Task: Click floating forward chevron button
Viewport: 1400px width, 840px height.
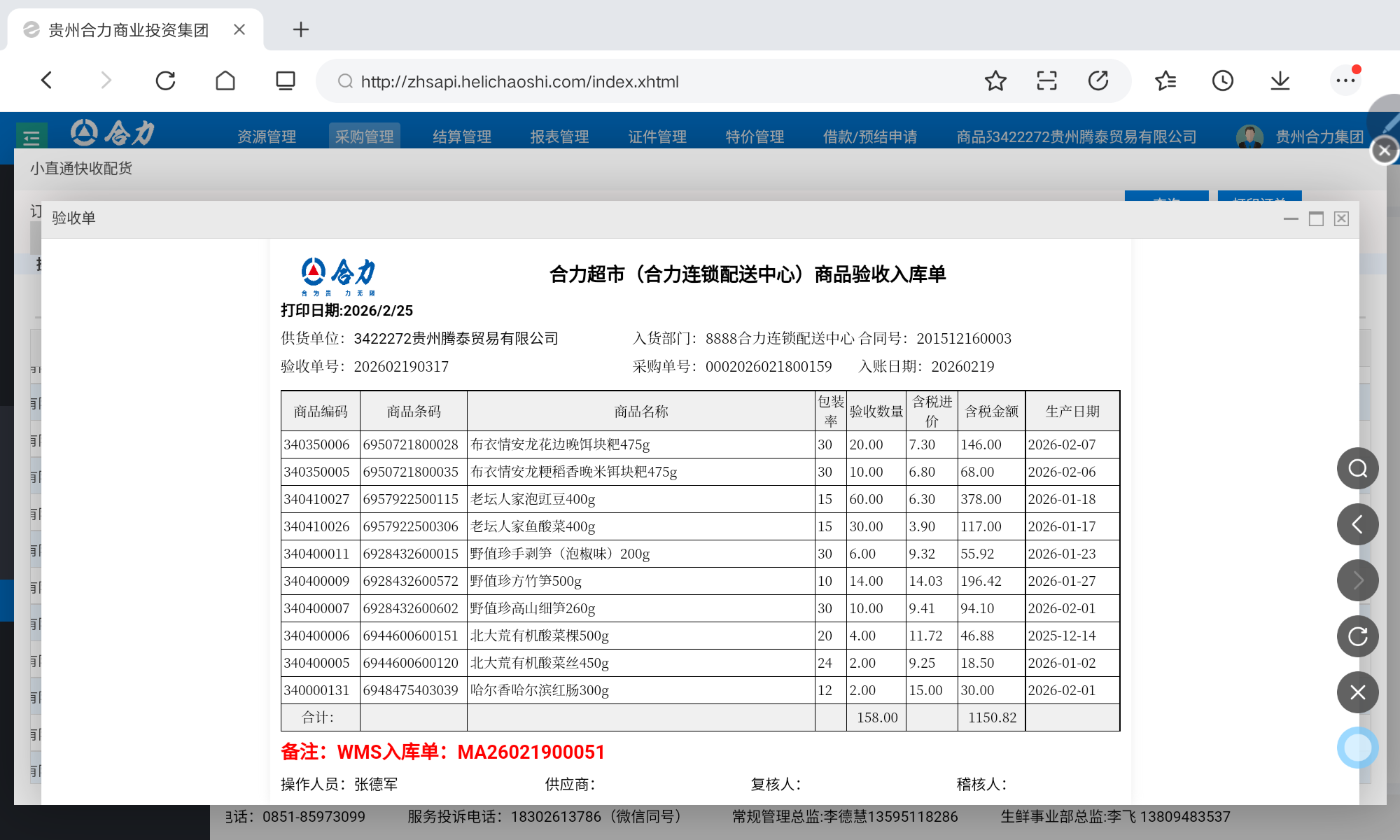Action: pyautogui.click(x=1357, y=580)
